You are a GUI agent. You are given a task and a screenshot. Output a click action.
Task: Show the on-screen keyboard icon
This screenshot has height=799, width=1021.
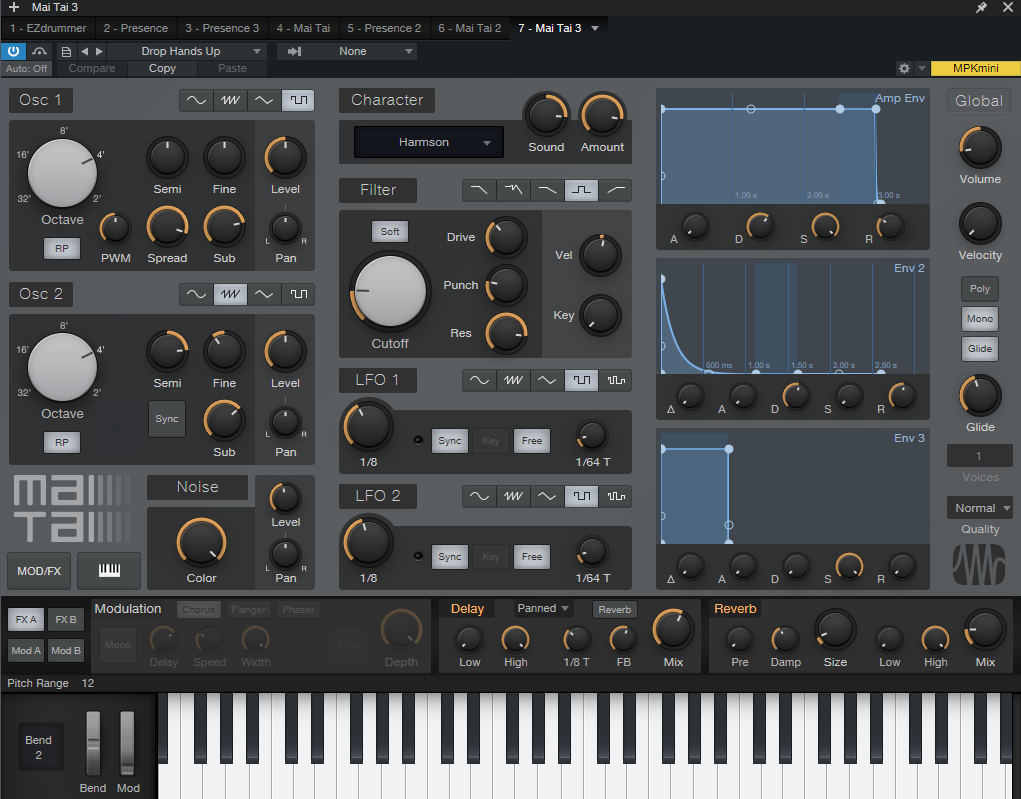tap(109, 570)
